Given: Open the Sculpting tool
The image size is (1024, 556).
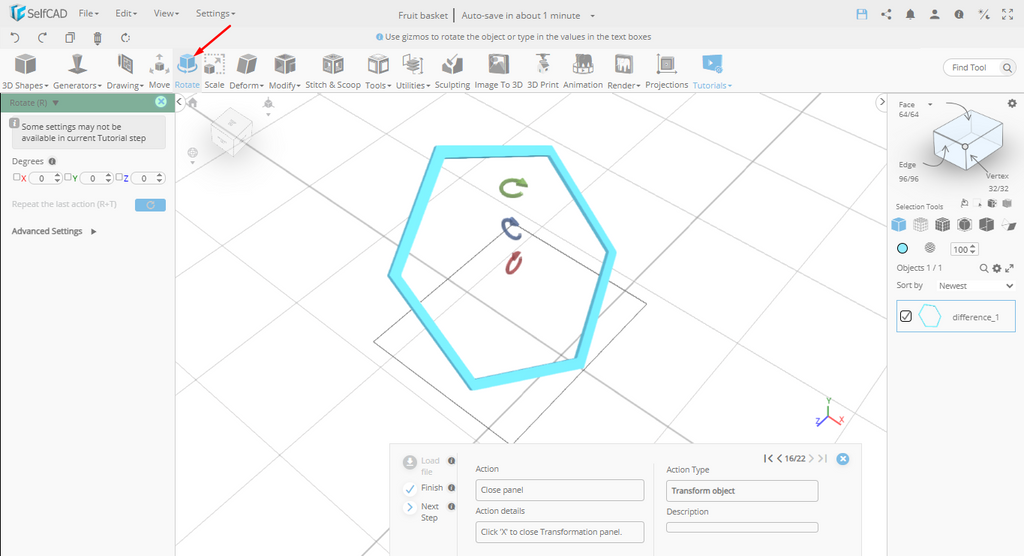Looking at the screenshot, I should coord(452,71).
